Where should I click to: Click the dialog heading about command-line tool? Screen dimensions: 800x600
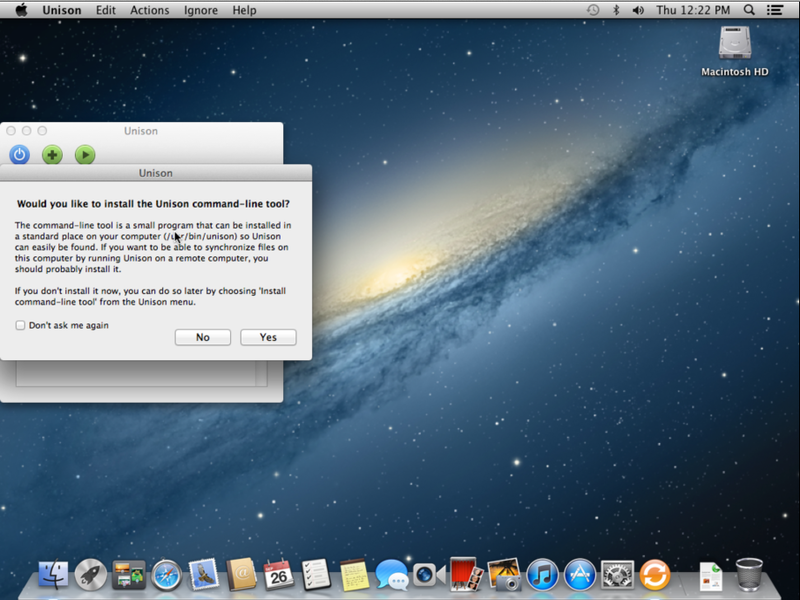click(x=153, y=204)
